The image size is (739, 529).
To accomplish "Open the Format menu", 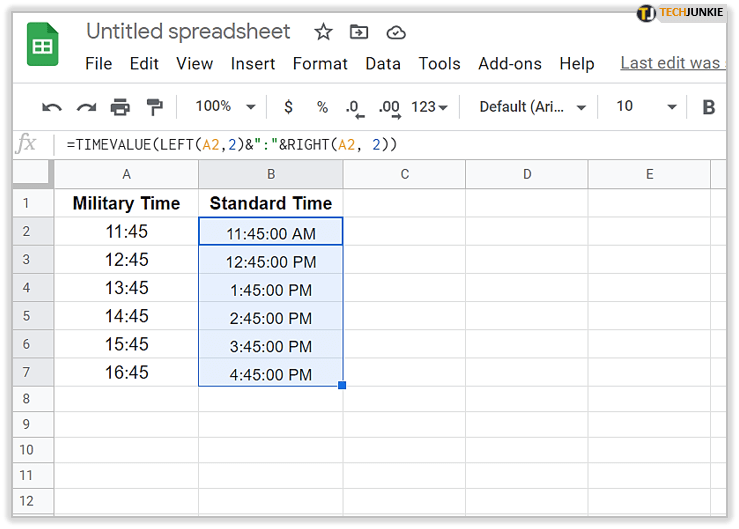I will click(x=320, y=63).
